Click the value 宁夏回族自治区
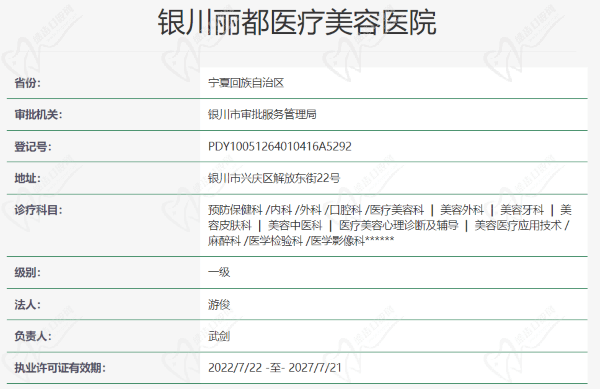Image resolution: width=600 pixels, height=389 pixels. [x=246, y=83]
